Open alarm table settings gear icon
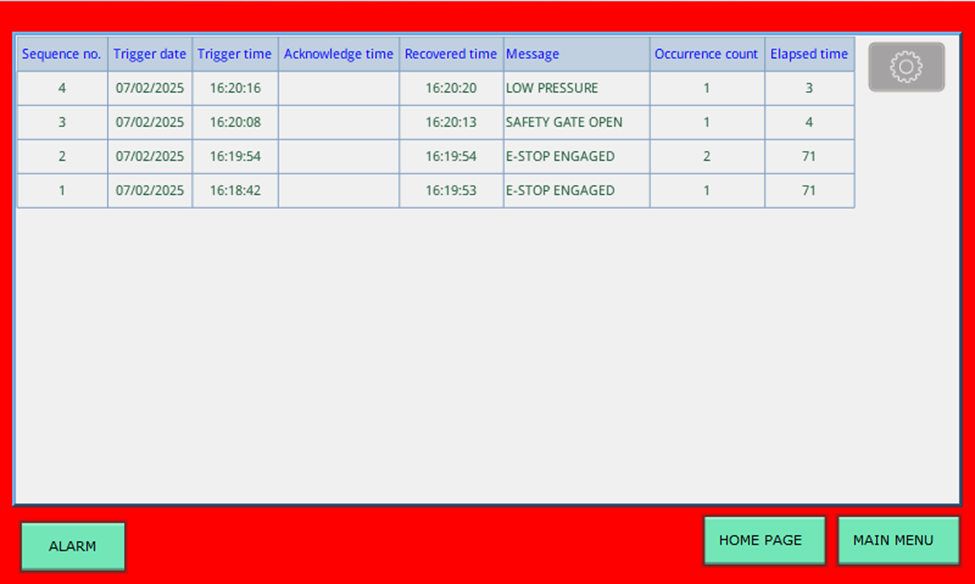The width and height of the screenshot is (975, 584). click(906, 67)
